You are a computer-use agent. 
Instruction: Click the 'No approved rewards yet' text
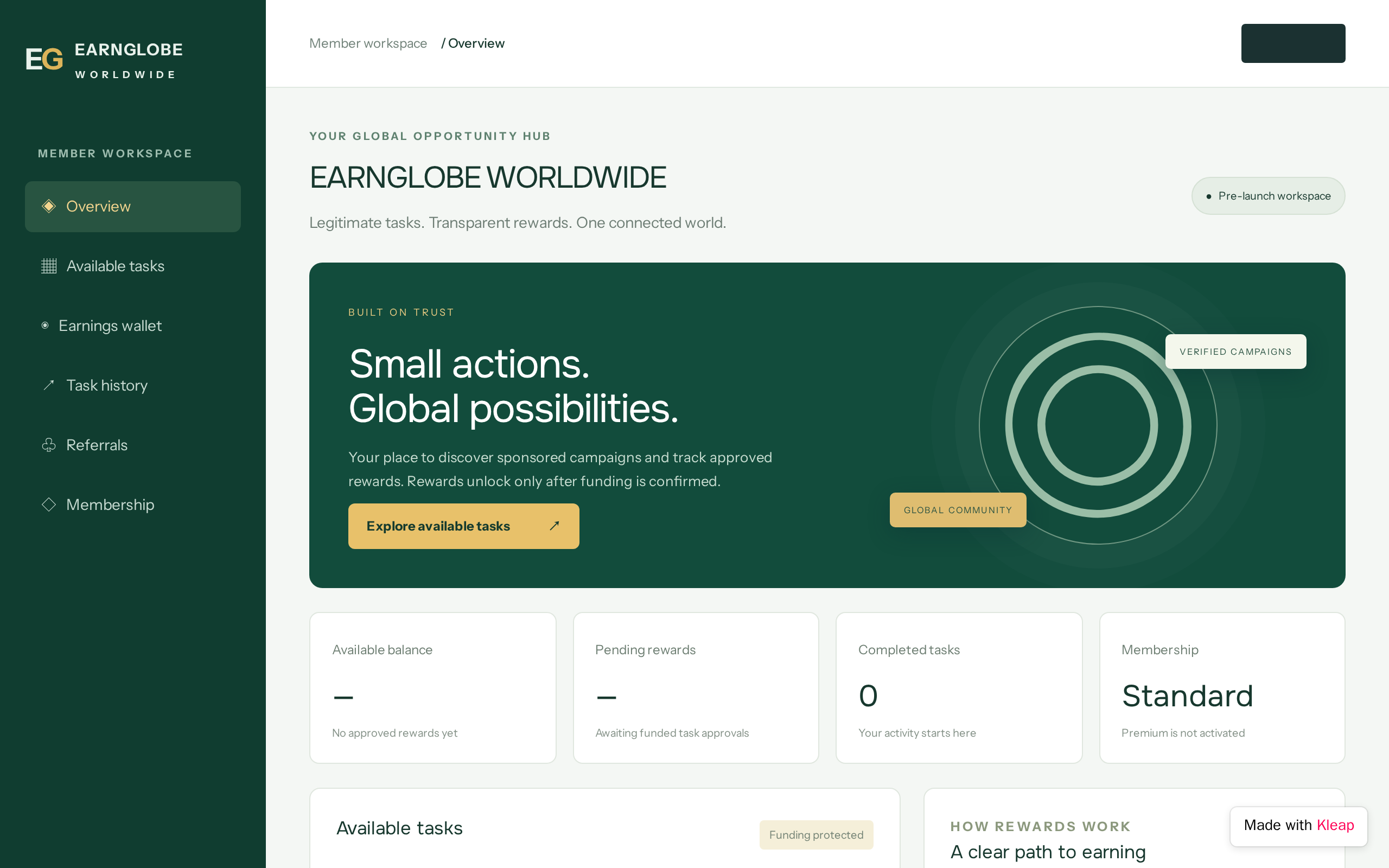coord(394,733)
